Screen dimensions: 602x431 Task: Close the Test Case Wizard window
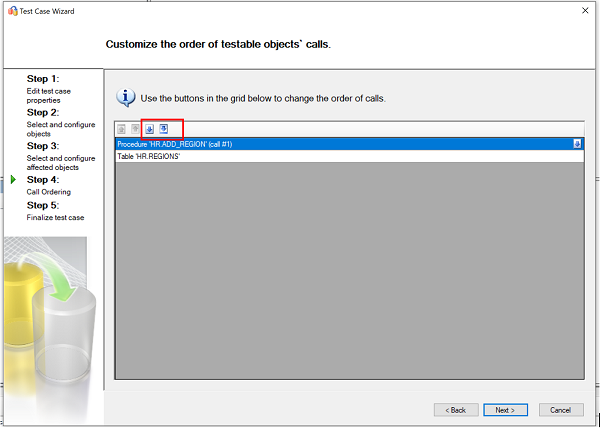pos(585,11)
